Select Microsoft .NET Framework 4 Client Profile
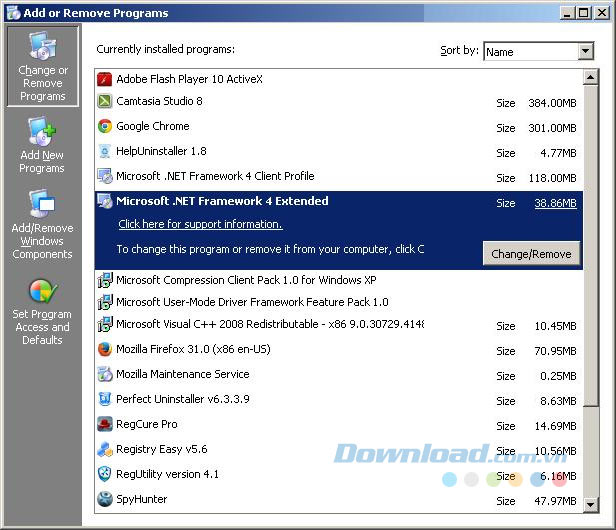Image resolution: width=616 pixels, height=530 pixels. (x=215, y=176)
